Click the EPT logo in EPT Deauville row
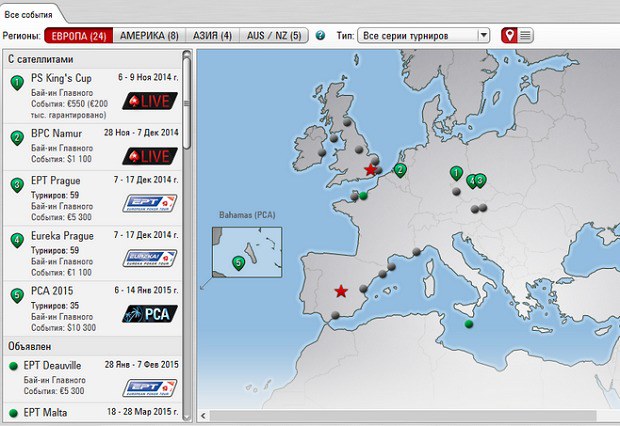This screenshot has height=426, width=620. tap(150, 388)
